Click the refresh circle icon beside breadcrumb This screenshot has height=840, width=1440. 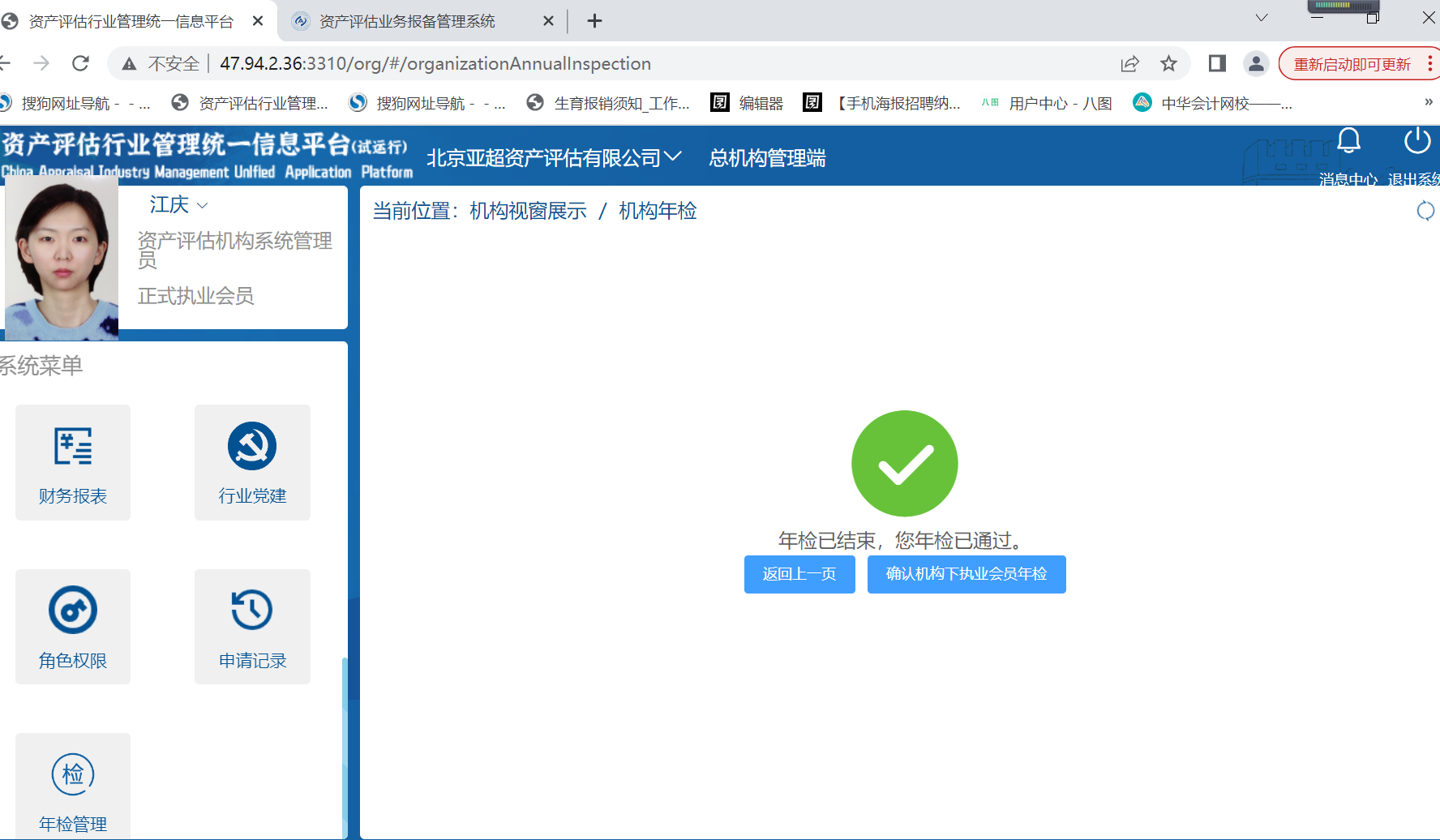tap(1425, 212)
